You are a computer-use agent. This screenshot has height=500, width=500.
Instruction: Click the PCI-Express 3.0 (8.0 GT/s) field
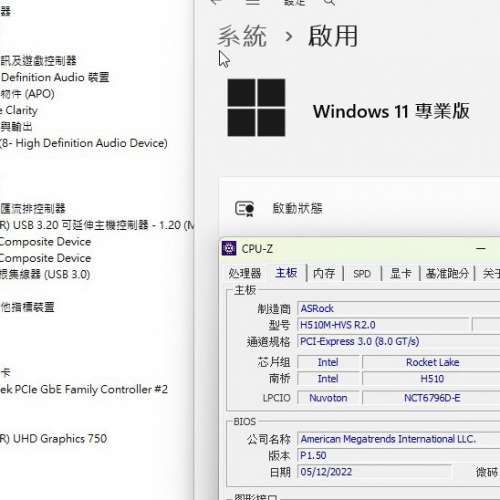pos(399,341)
